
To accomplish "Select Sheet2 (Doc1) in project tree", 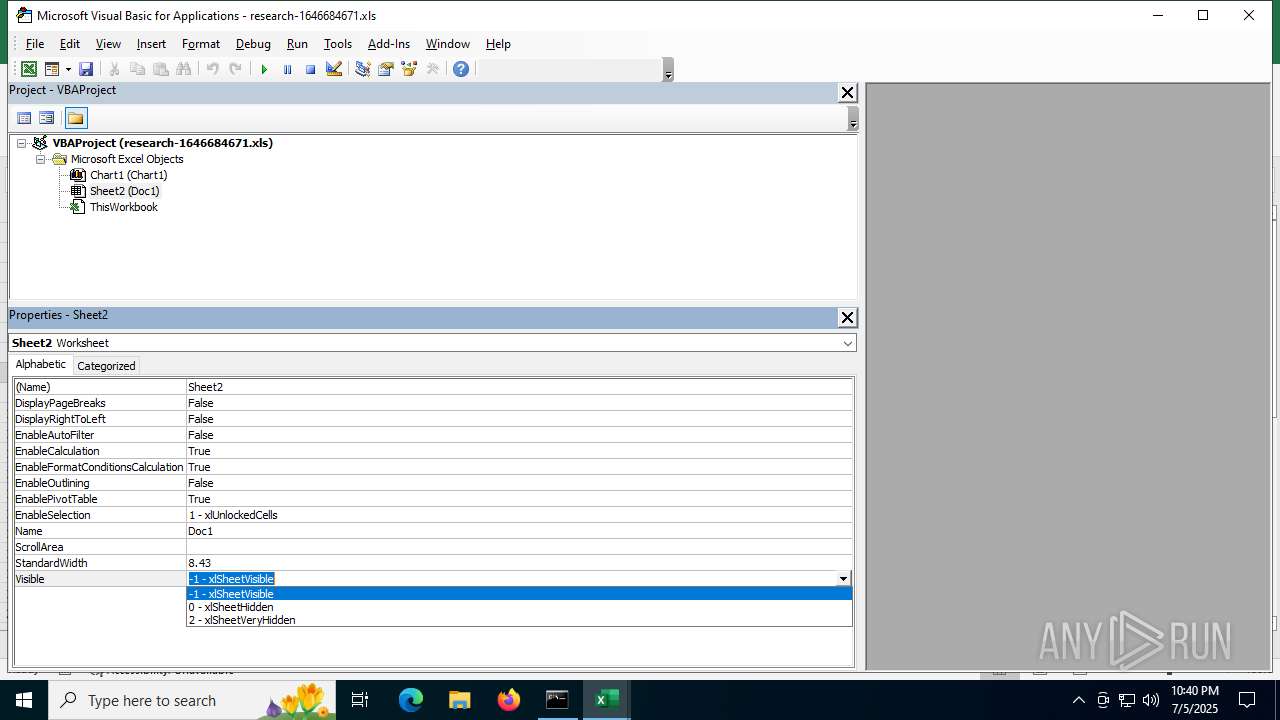I will pos(125,191).
